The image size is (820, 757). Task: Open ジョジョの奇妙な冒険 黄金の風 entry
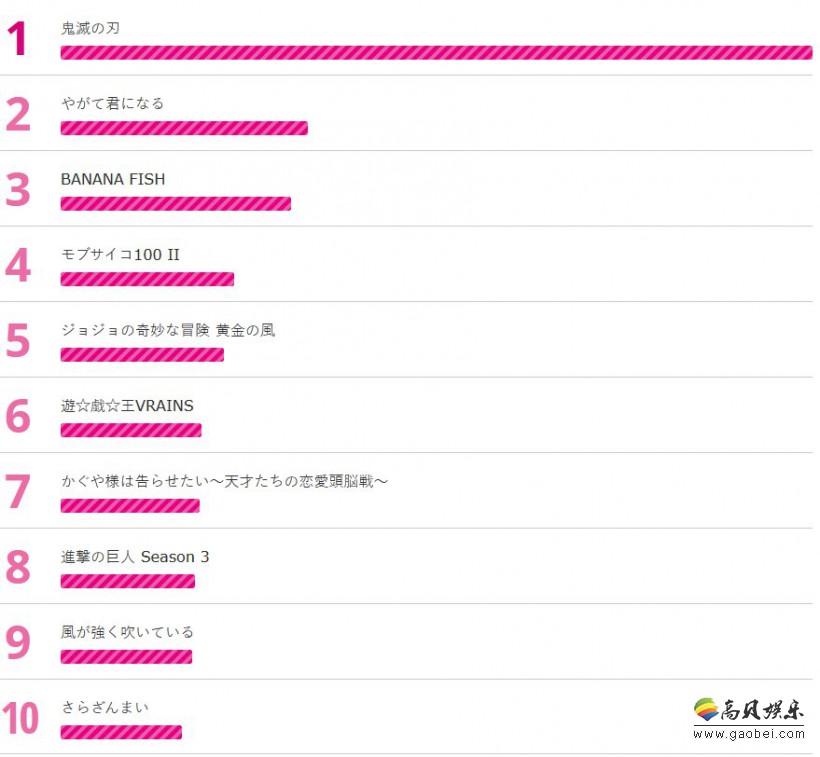coord(168,330)
